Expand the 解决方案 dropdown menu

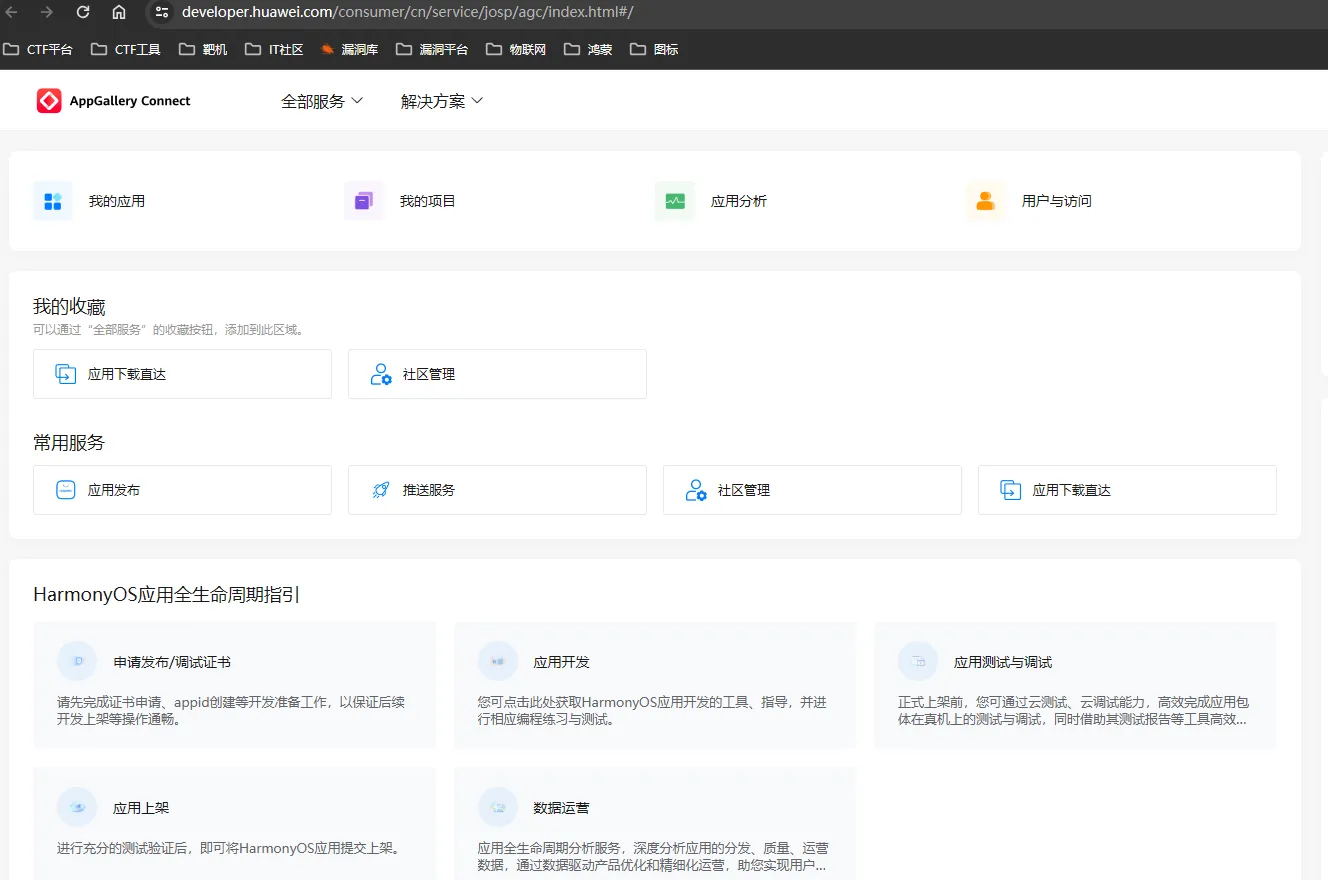[x=442, y=101]
